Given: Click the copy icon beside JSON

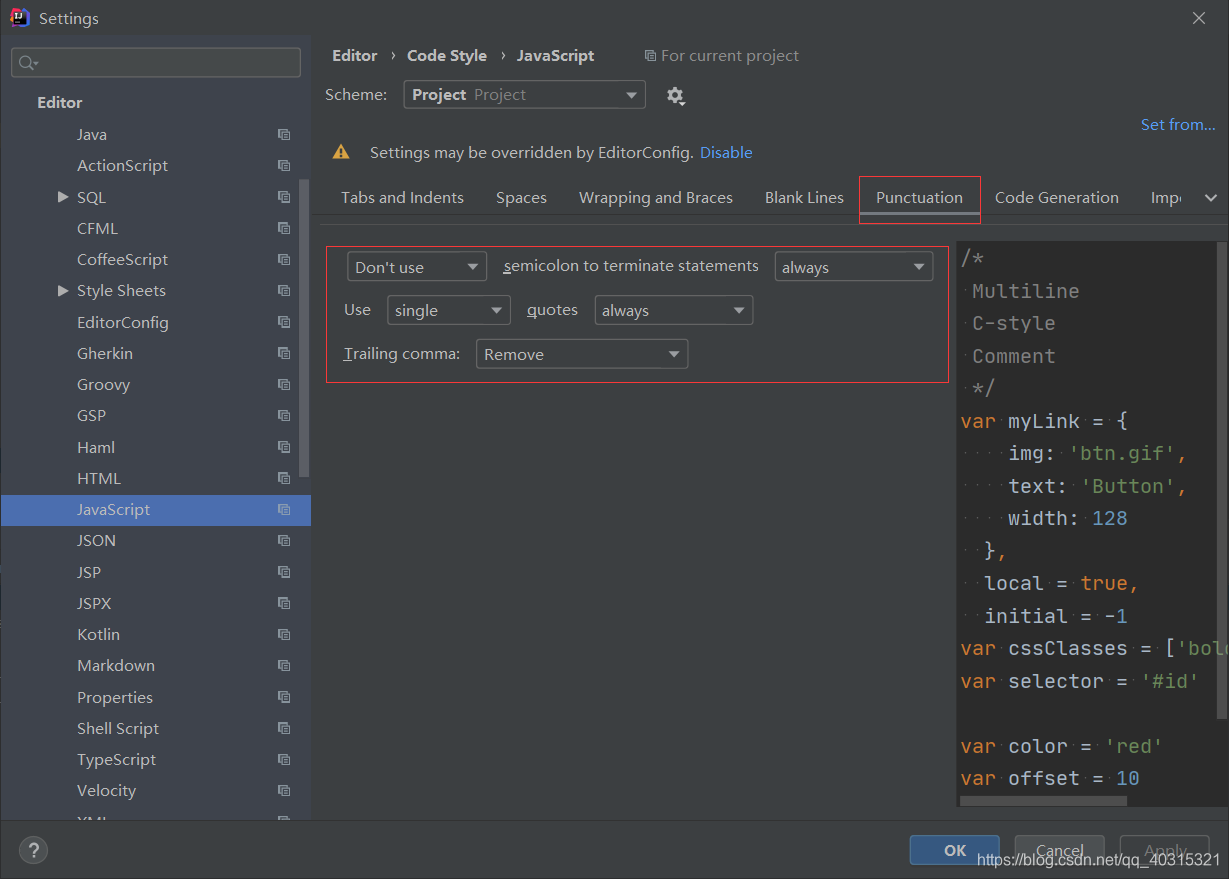Looking at the screenshot, I should 284,540.
